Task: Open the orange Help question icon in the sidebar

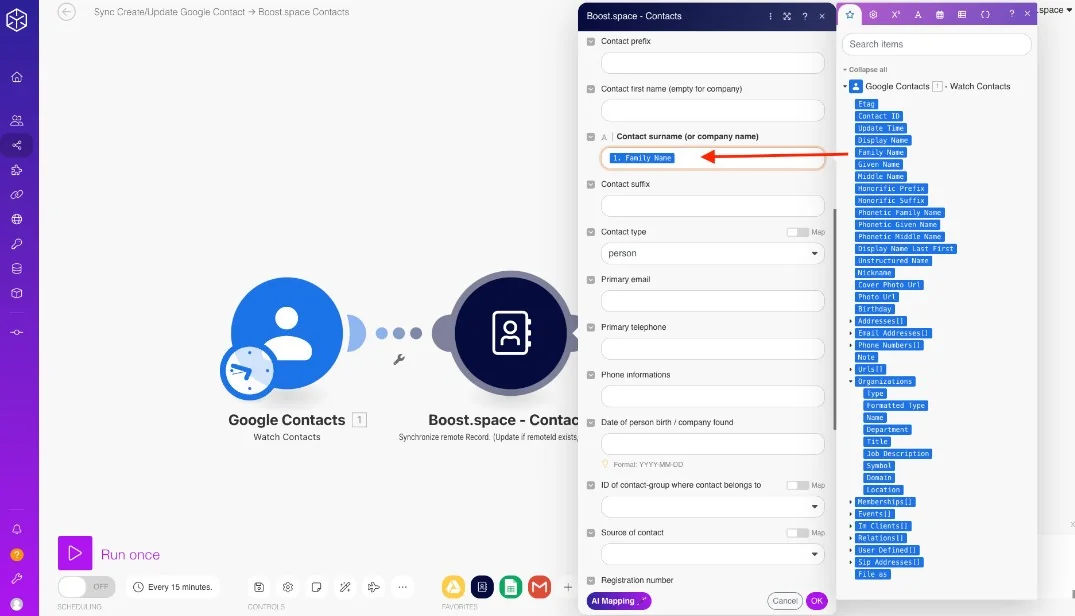Action: click(x=17, y=554)
